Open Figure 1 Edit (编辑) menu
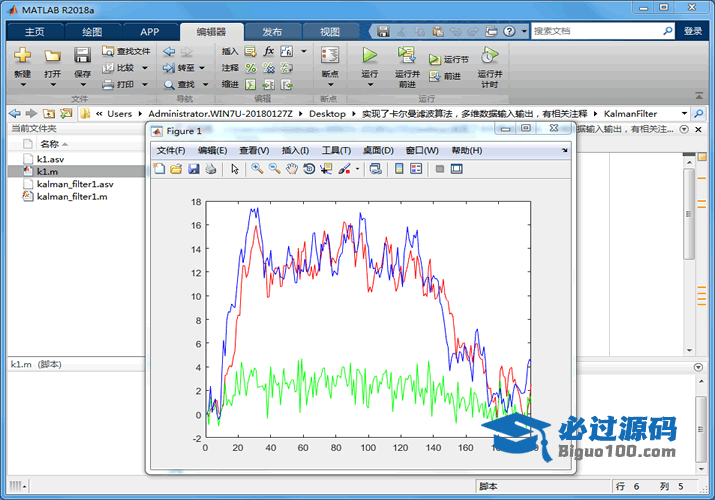This screenshot has width=715, height=500. (212, 150)
